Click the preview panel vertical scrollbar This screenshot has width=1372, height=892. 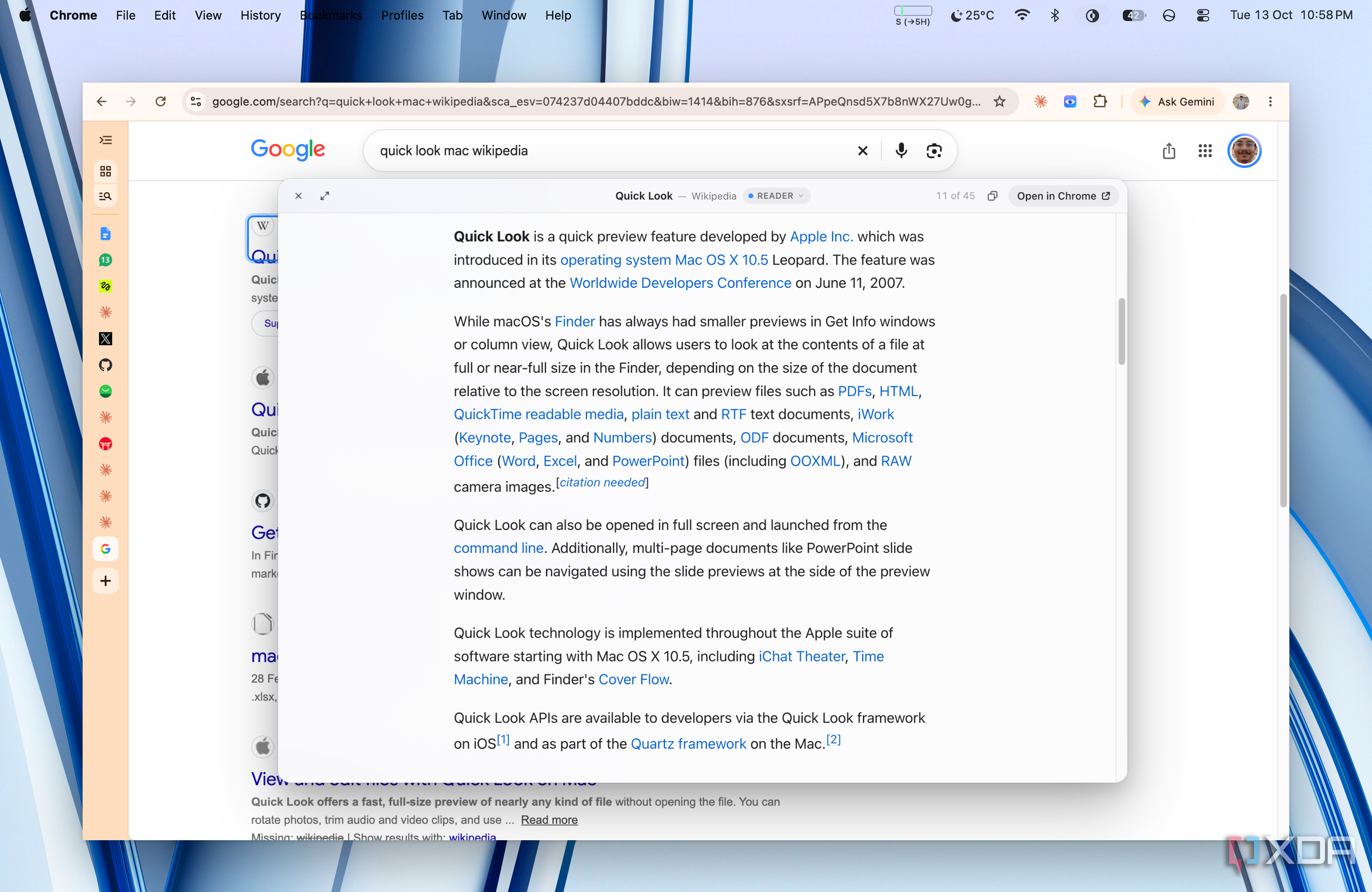click(x=1121, y=331)
